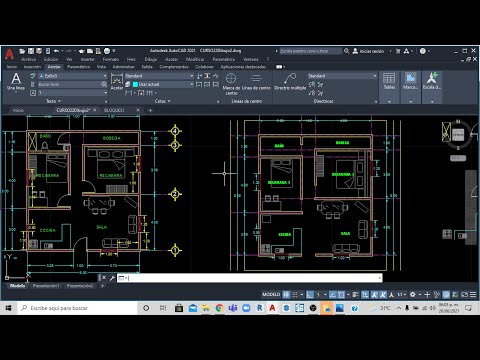Click the add layout plus button
Viewport: 480px width, 360px height.
(102, 286)
